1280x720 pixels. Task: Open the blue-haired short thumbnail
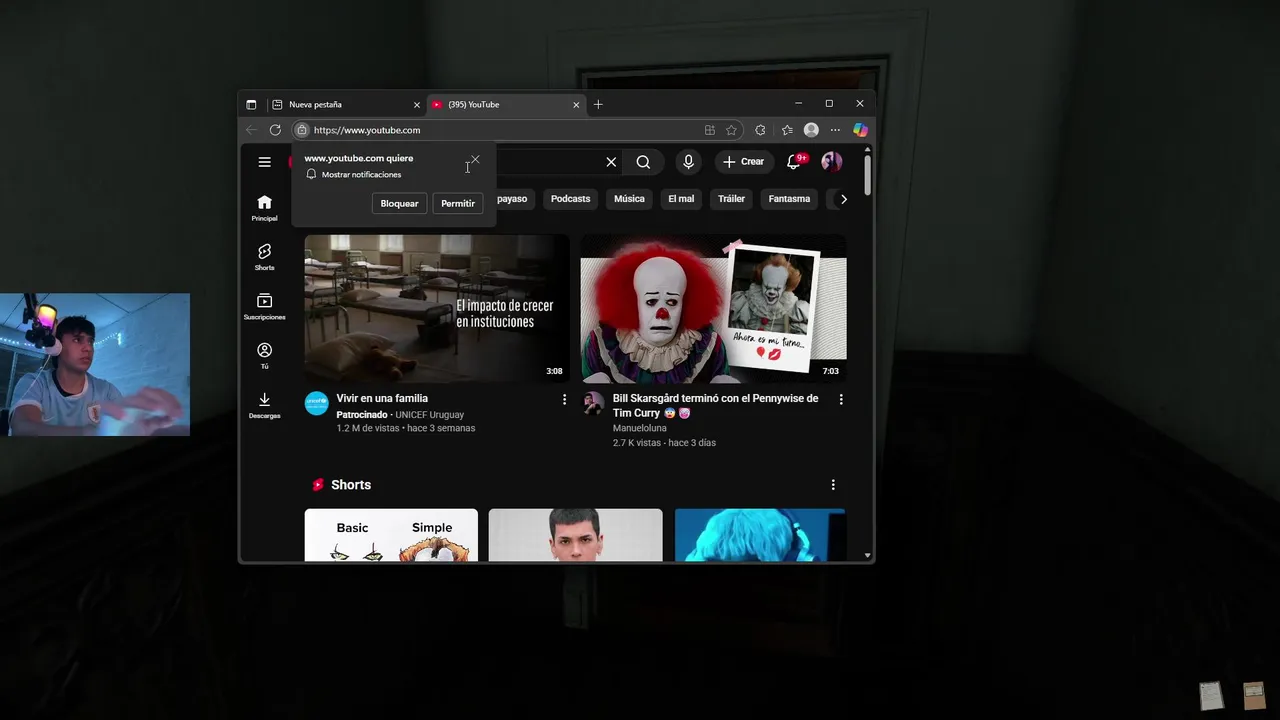tap(760, 535)
